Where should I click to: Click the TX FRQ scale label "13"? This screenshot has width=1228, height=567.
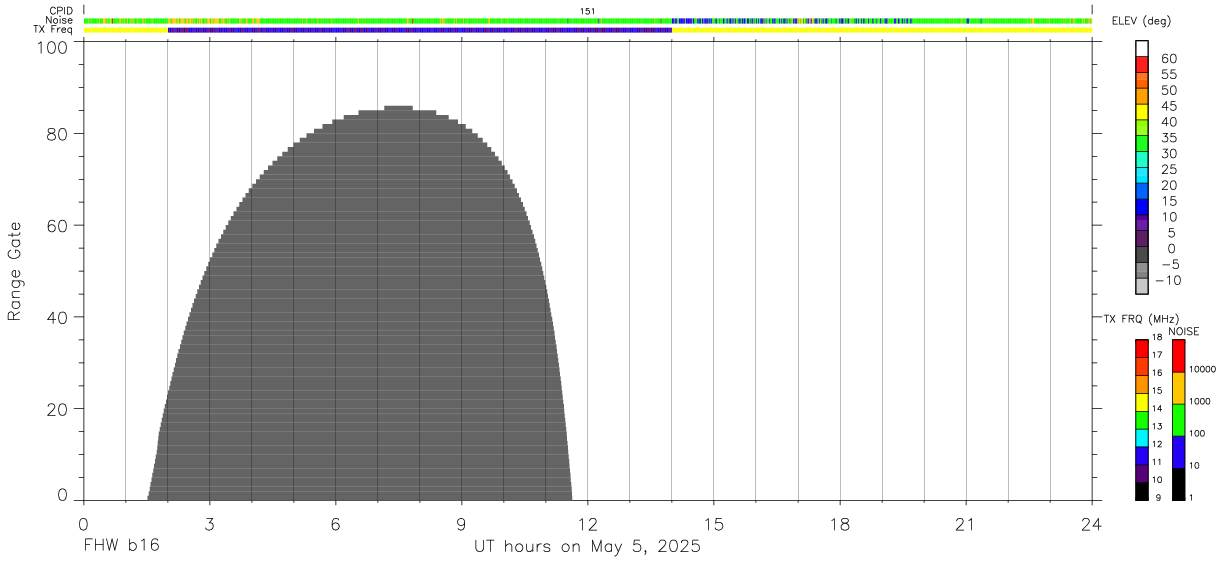1156,426
